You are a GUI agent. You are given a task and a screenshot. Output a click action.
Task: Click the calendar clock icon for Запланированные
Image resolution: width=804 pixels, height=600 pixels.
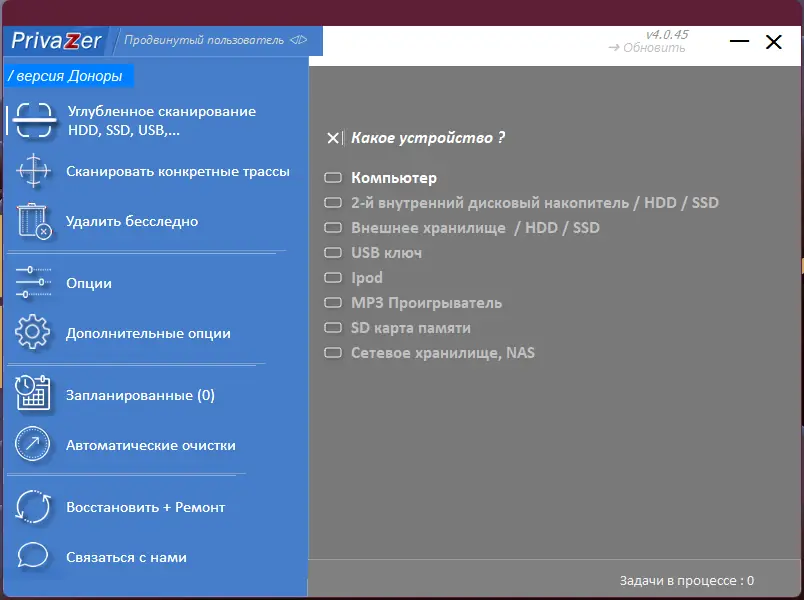click(33, 394)
